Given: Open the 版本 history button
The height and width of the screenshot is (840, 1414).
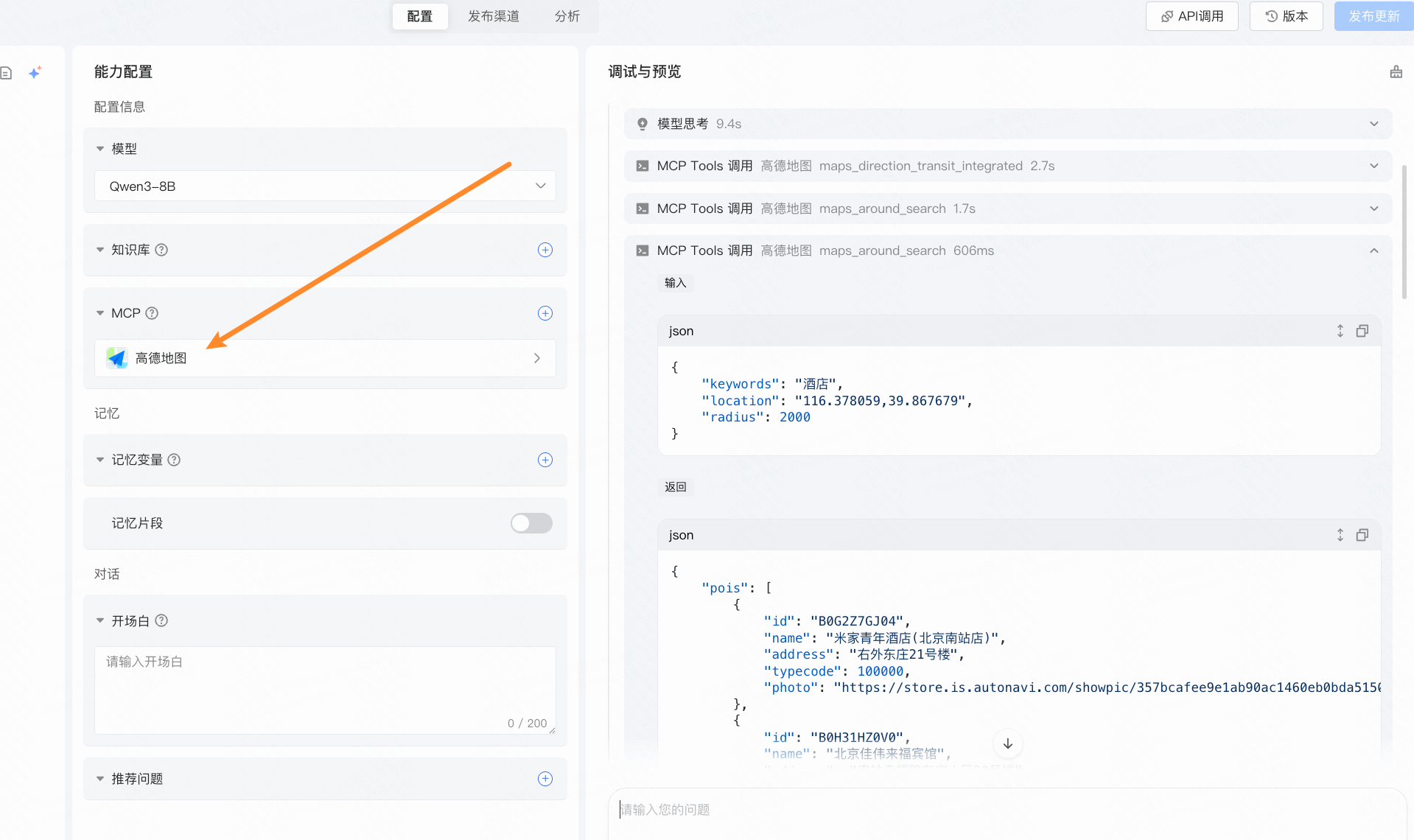Looking at the screenshot, I should coord(1287,16).
